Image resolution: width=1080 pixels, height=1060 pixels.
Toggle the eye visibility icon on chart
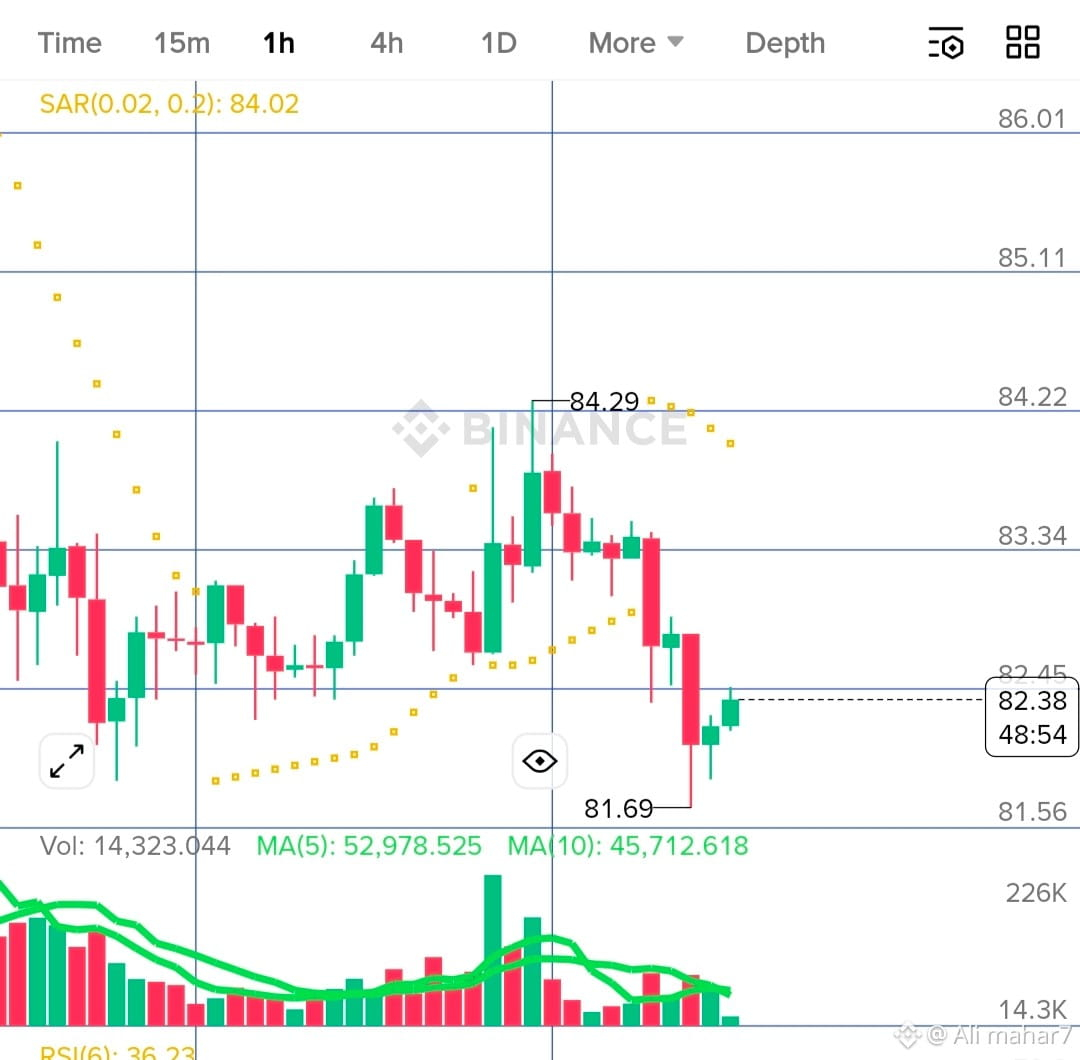(540, 761)
